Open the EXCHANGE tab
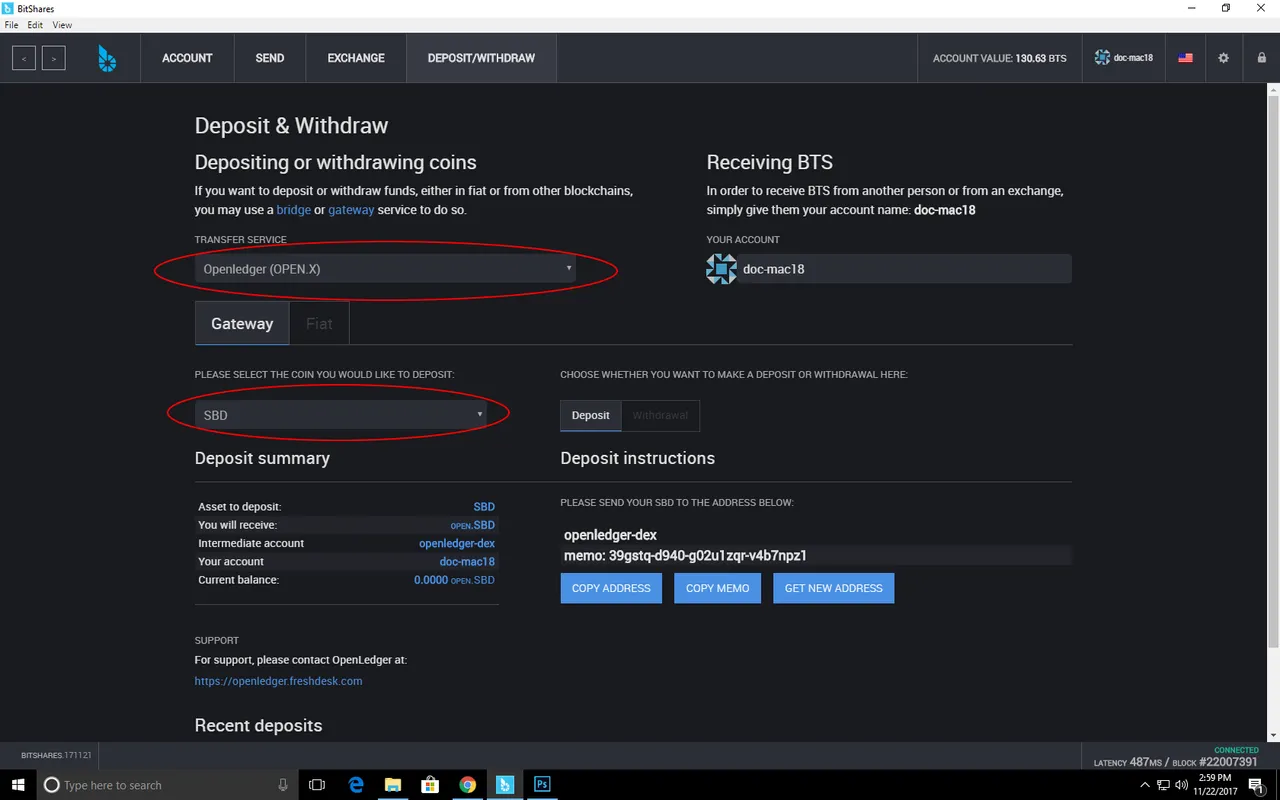 coord(356,58)
